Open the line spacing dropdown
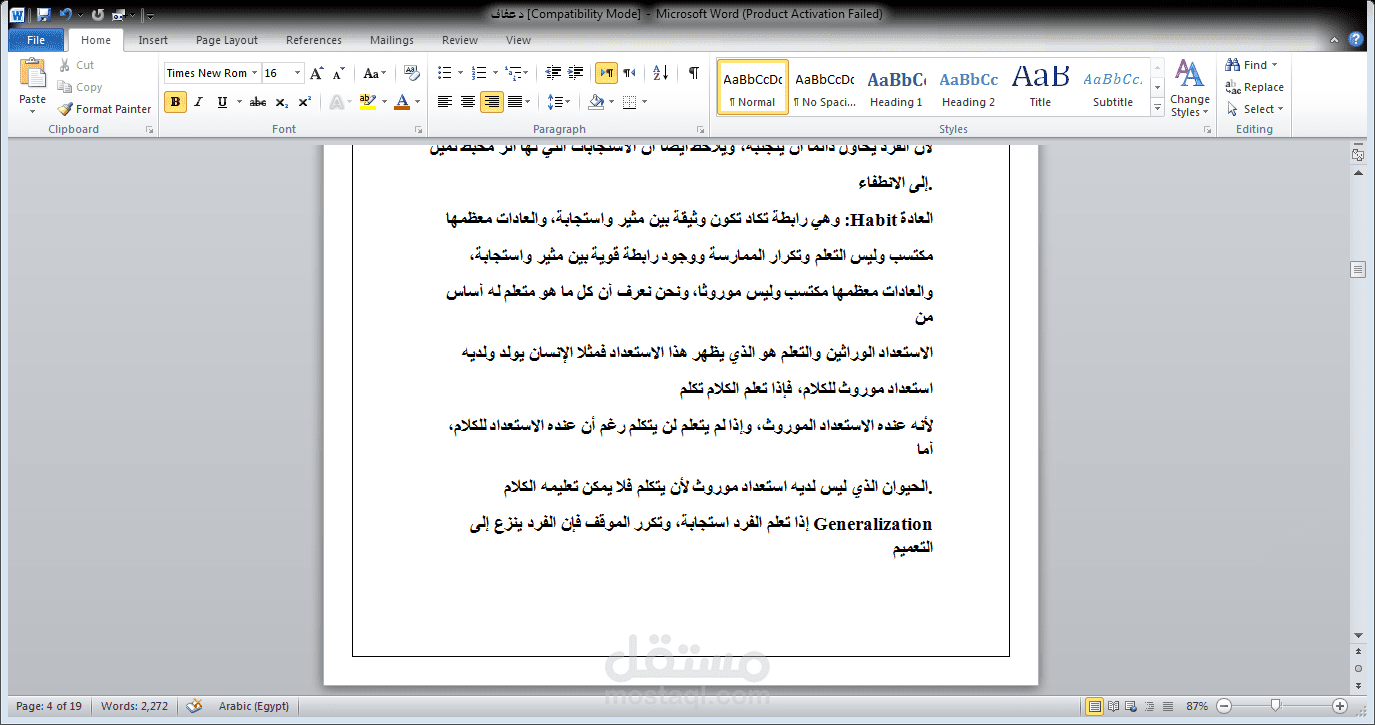1375x725 pixels. pos(559,102)
